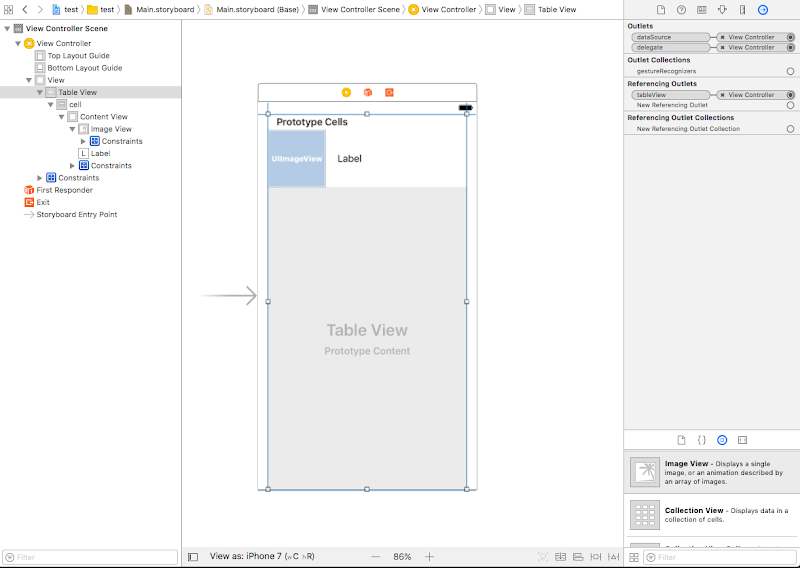This screenshot has width=800, height=568.
Task: Open the Identity inspector
Action: point(702,10)
